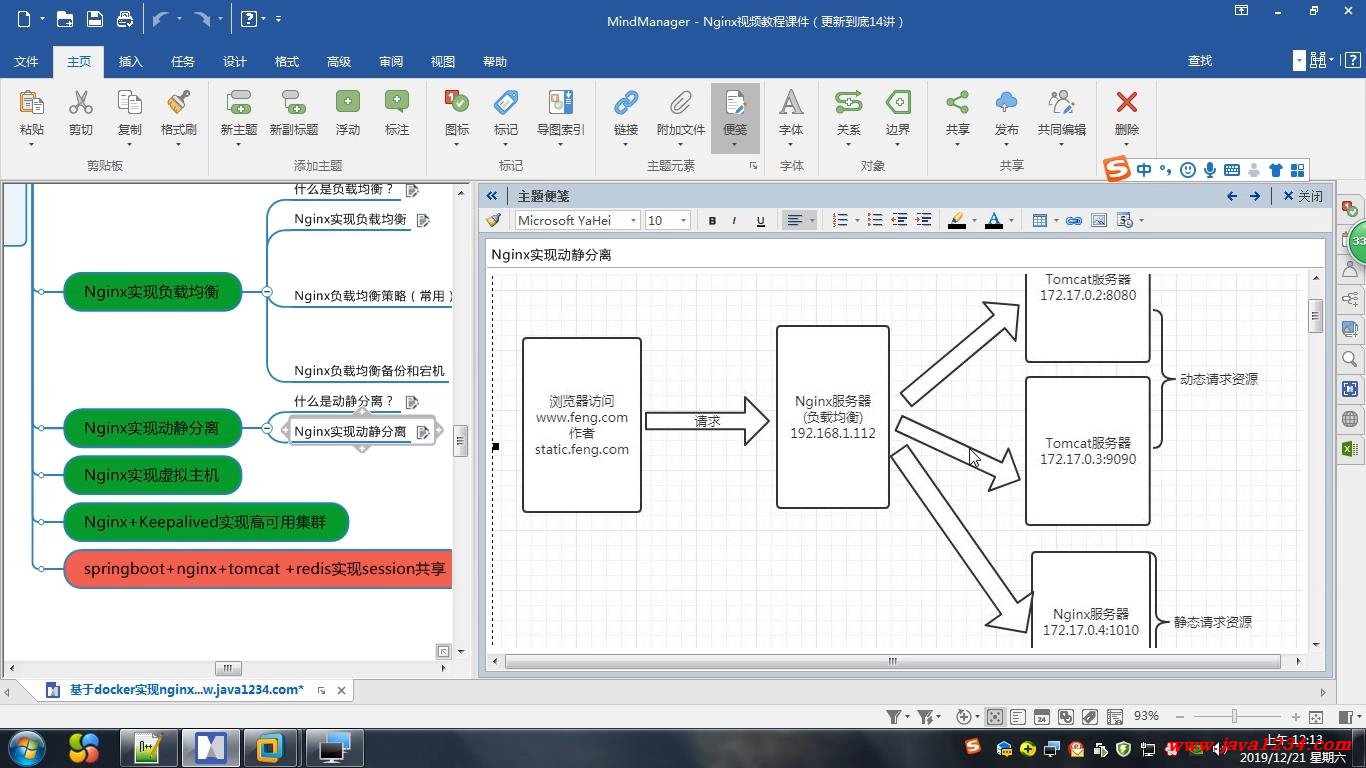Select the Nginx实现虚拟主机 topic
Image resolution: width=1366 pixels, height=768 pixels.
(152, 475)
